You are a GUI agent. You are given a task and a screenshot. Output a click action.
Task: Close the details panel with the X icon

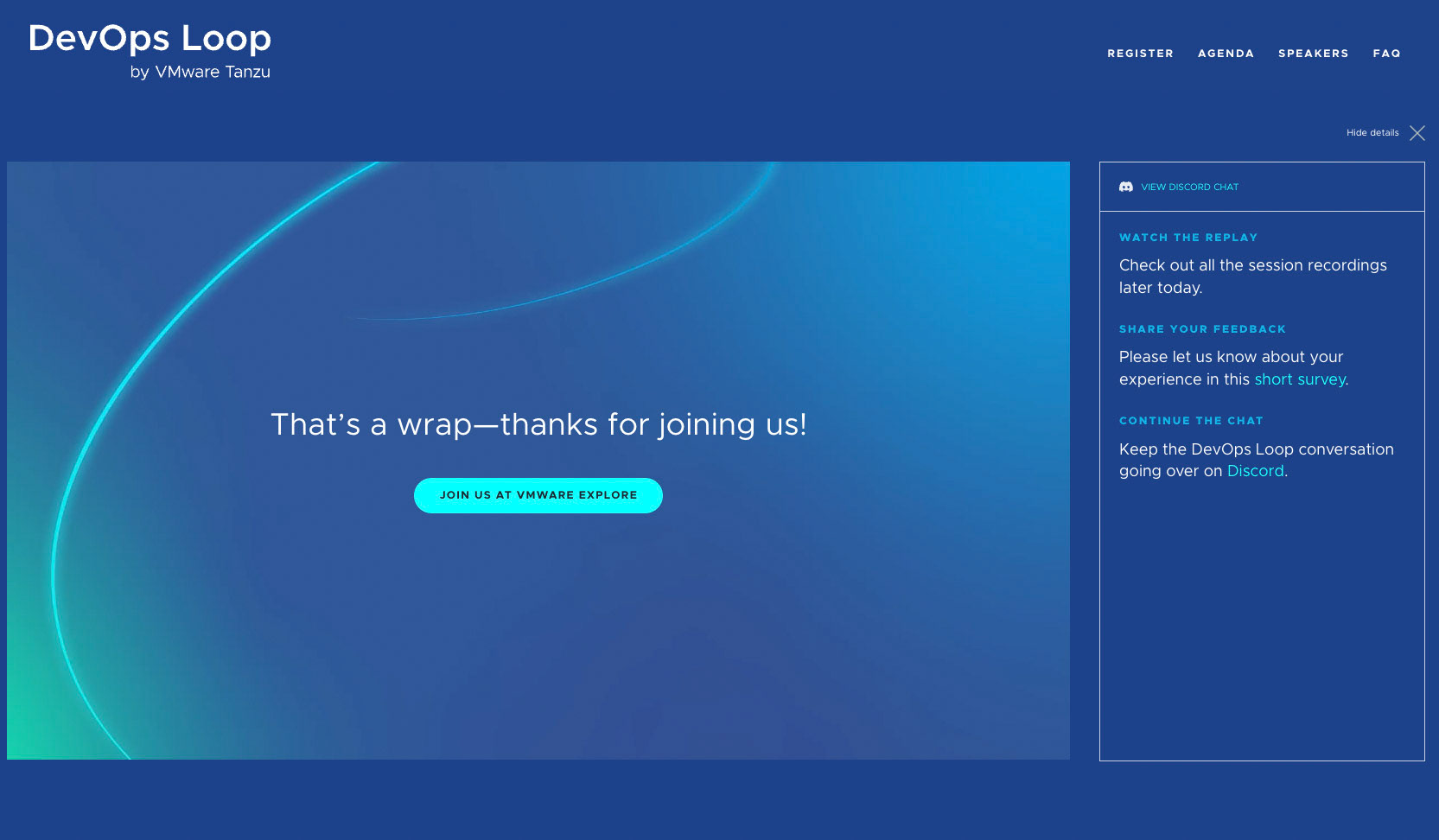click(x=1417, y=133)
